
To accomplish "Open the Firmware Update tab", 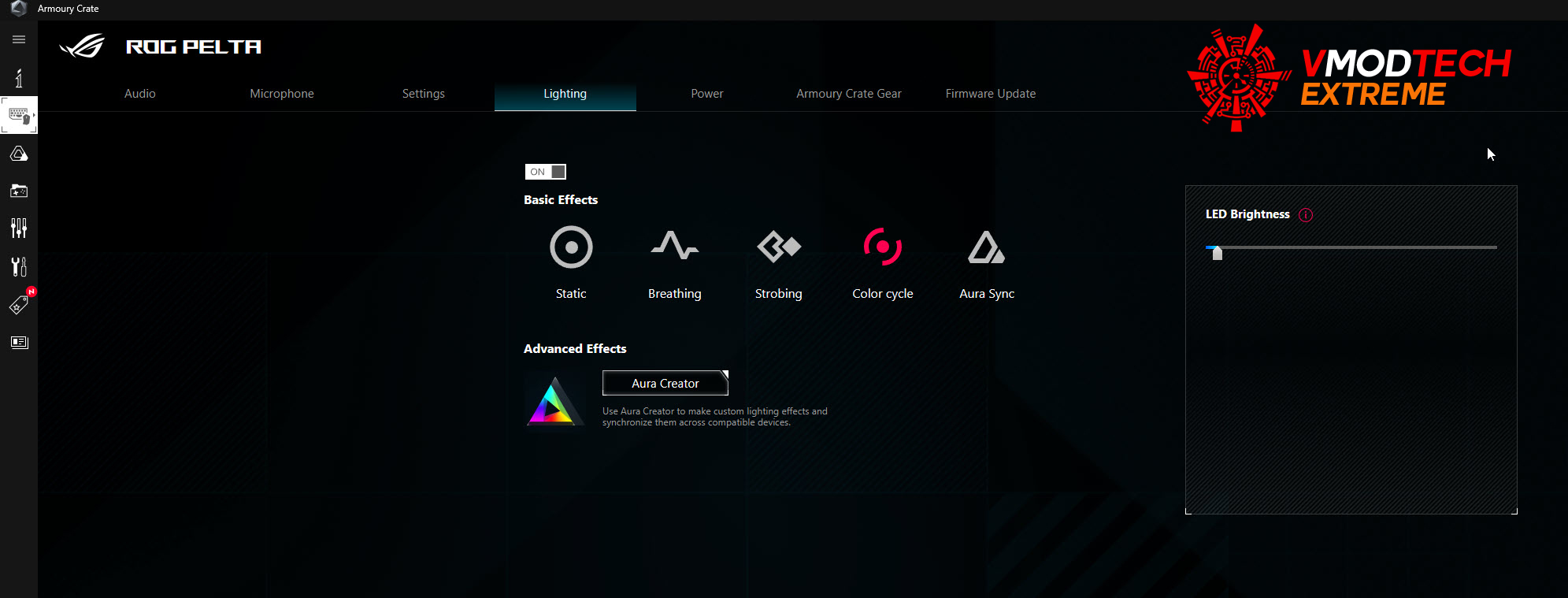I will tap(991, 94).
